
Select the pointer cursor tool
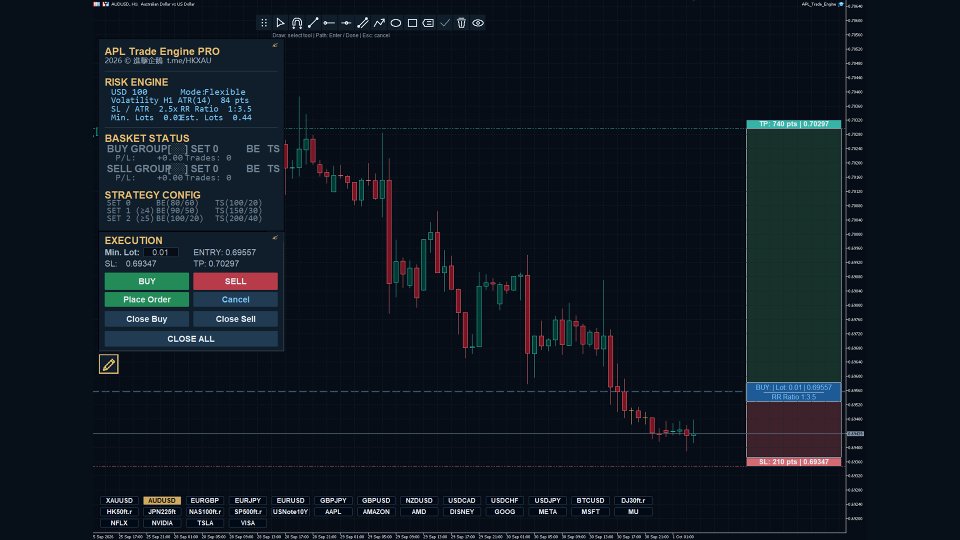click(x=280, y=23)
